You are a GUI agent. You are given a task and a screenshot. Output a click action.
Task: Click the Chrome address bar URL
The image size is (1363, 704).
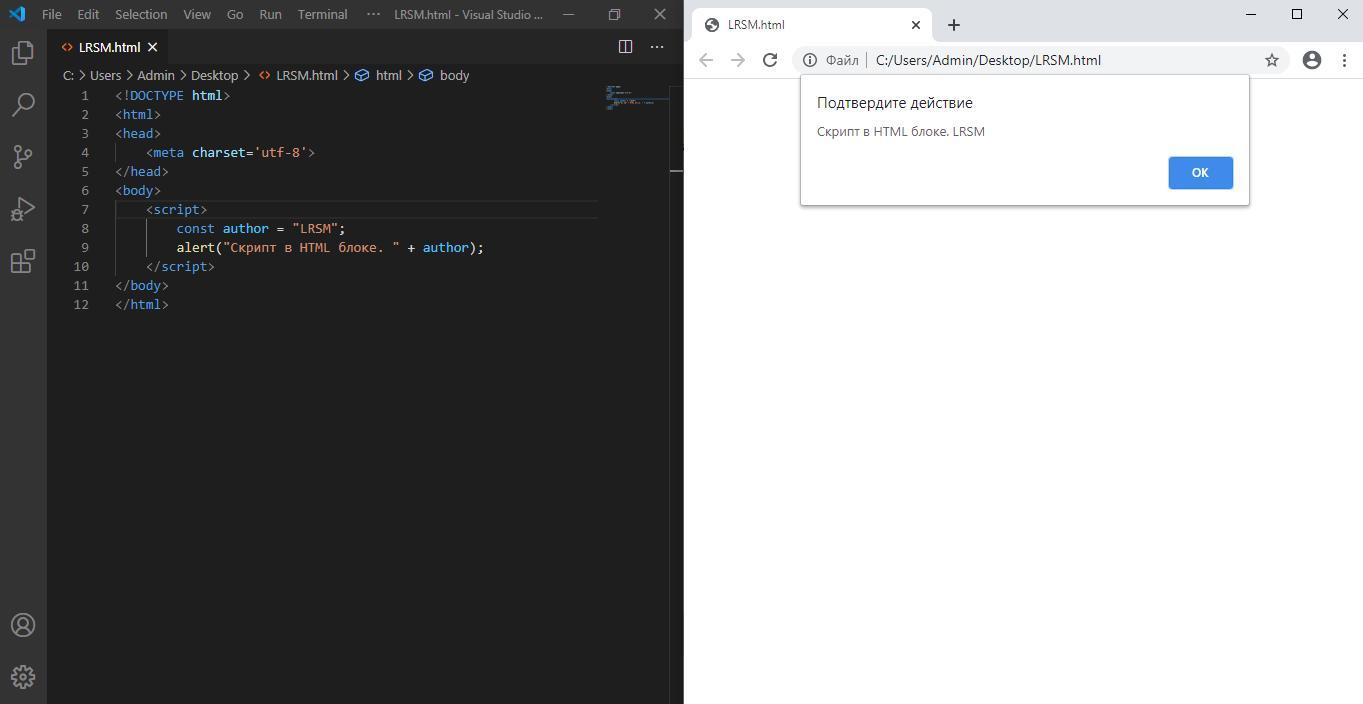[988, 60]
